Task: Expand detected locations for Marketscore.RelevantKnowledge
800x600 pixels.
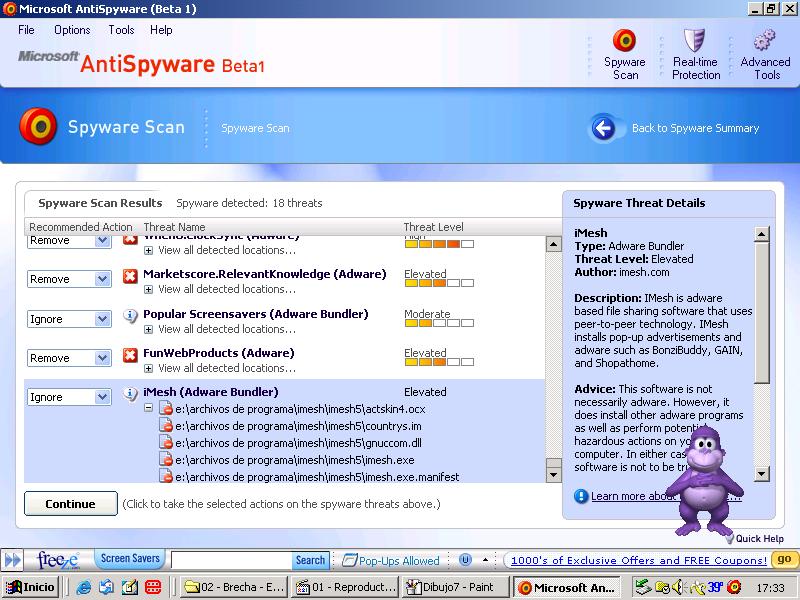Action: (x=148, y=290)
